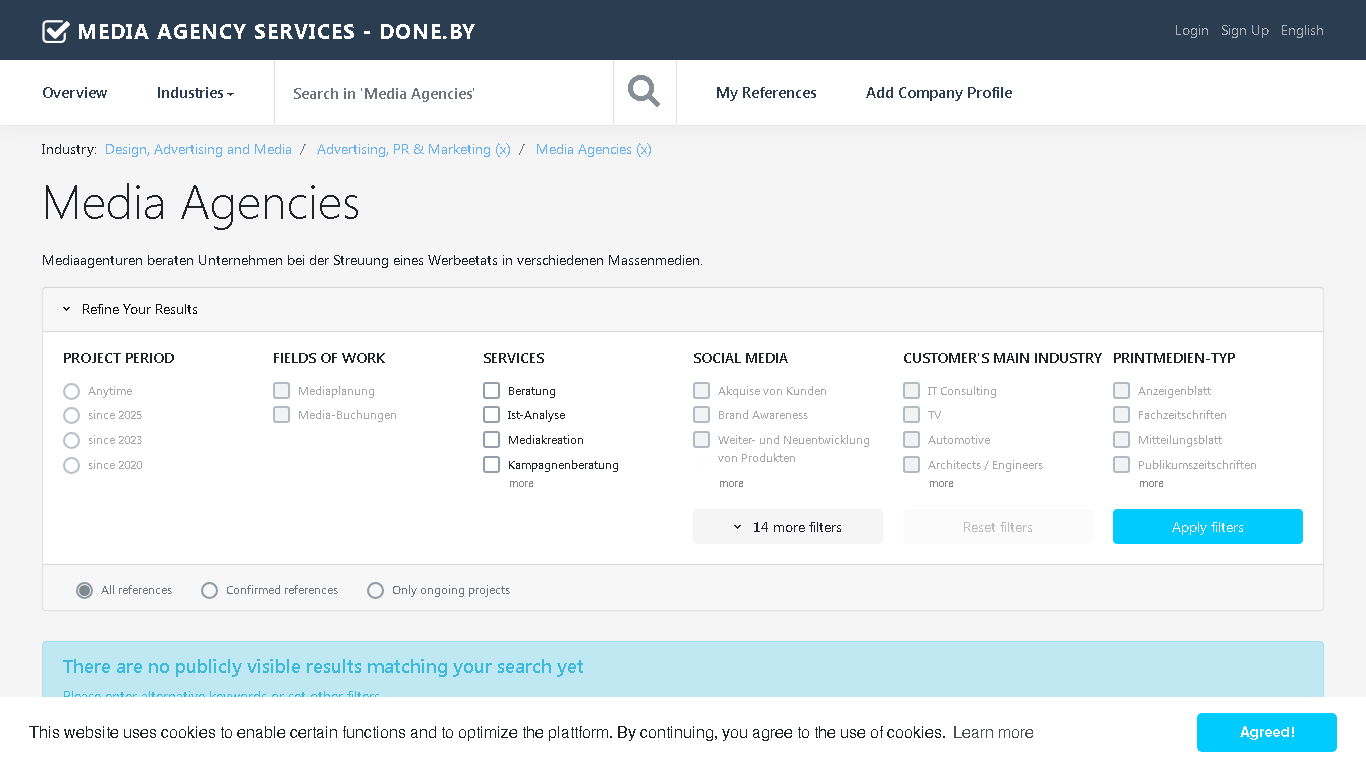
Task: Check the Mediakreation checkbox
Action: pos(491,439)
